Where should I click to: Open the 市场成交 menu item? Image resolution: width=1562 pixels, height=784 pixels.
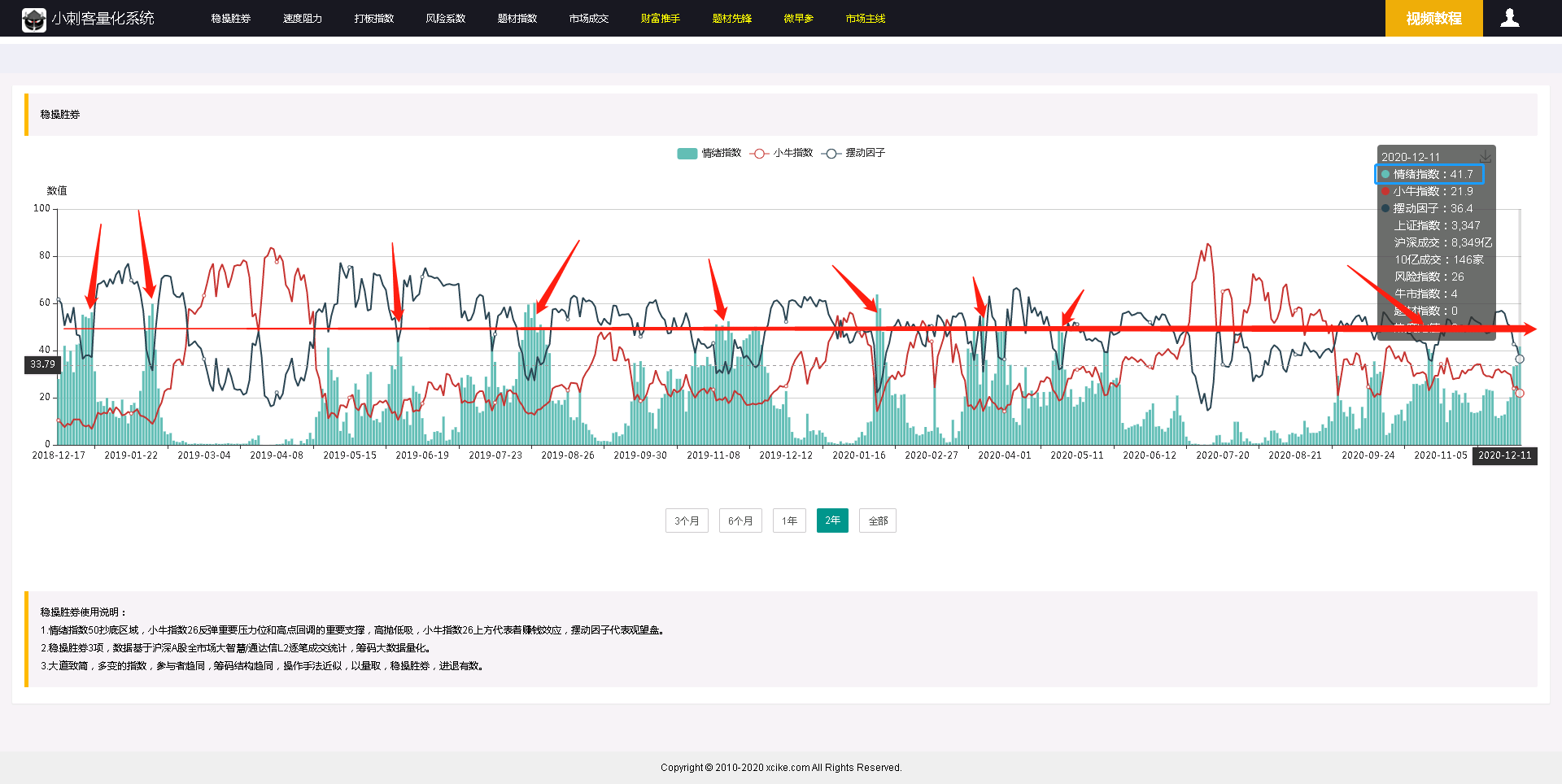589,19
